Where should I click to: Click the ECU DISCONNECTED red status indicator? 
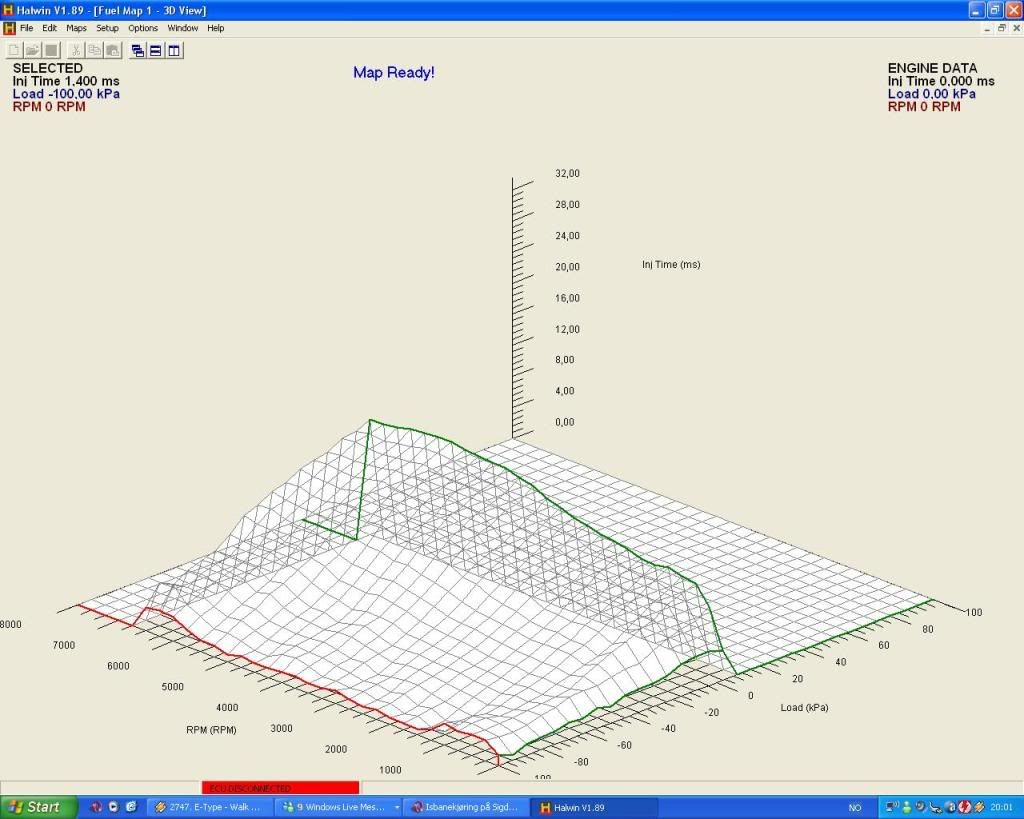point(280,788)
